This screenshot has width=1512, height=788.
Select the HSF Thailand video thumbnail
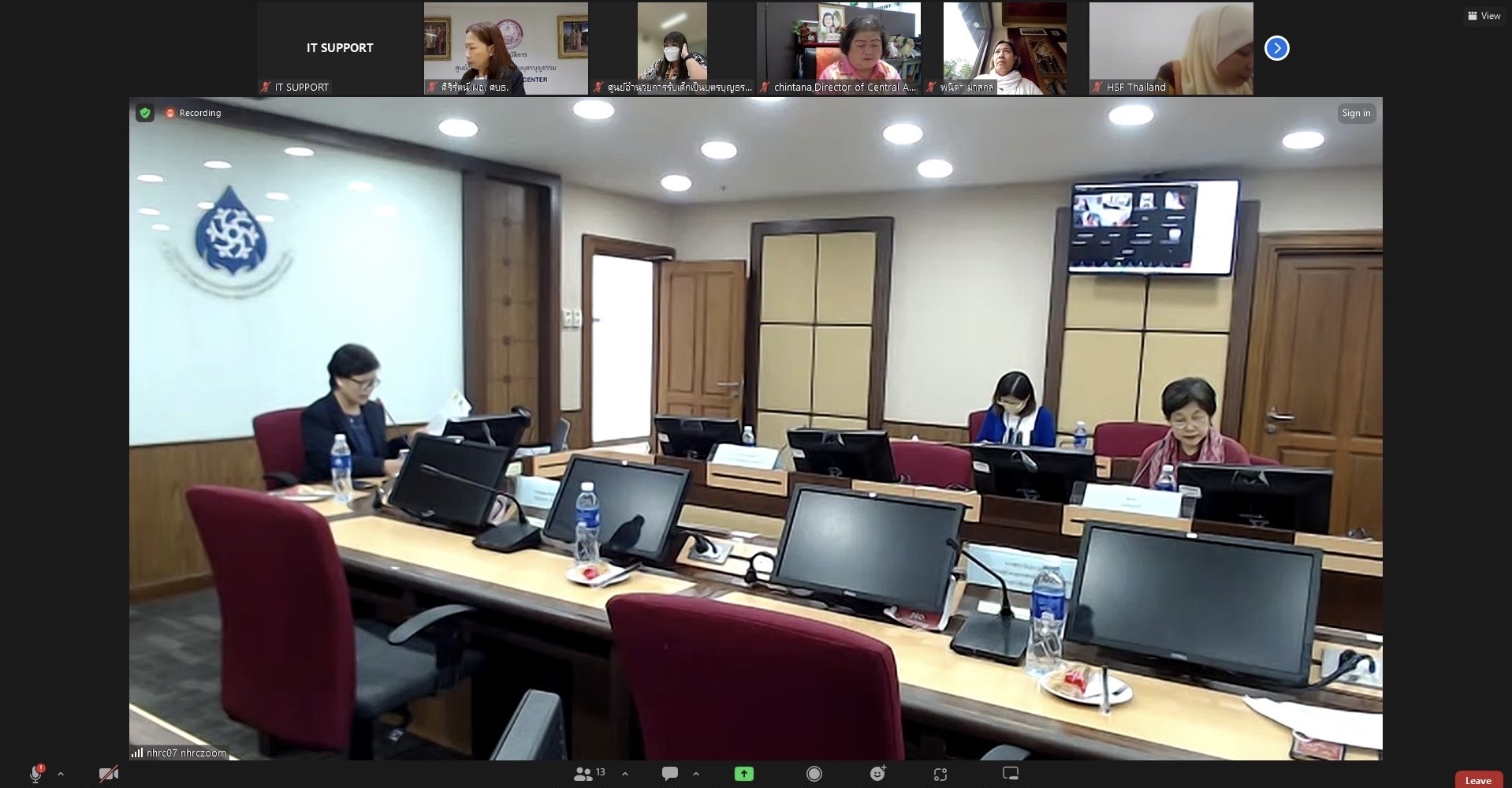click(x=1171, y=48)
